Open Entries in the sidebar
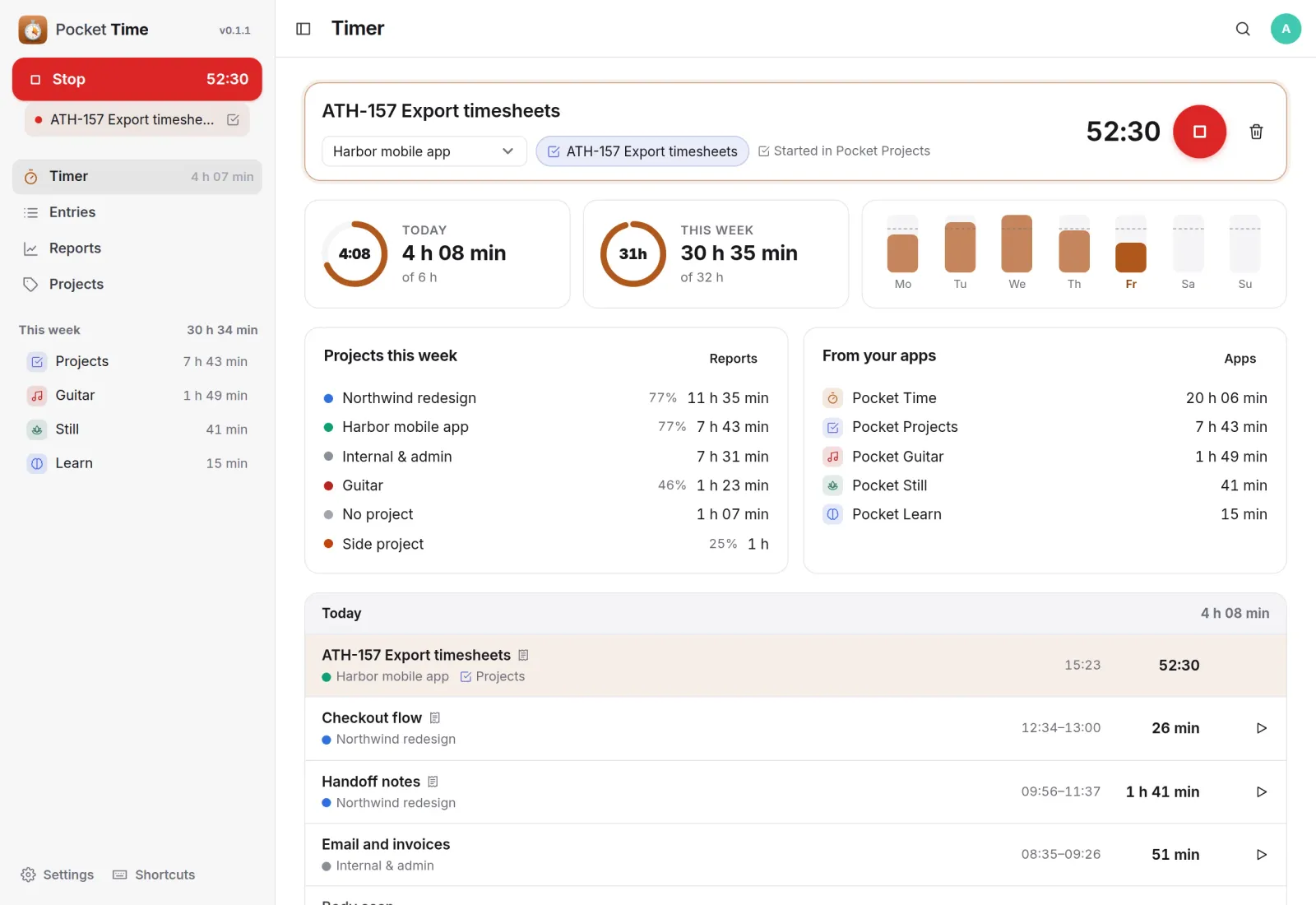This screenshot has width=1316, height=905. (x=137, y=212)
